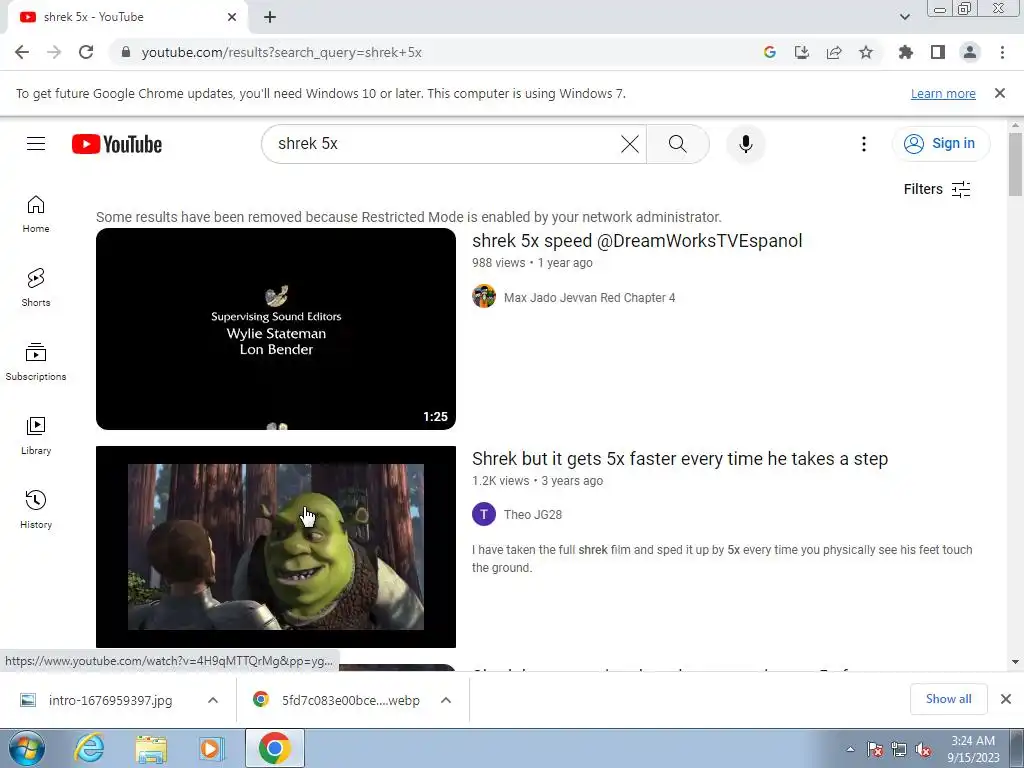View site info via the padlock icon

coord(126,52)
